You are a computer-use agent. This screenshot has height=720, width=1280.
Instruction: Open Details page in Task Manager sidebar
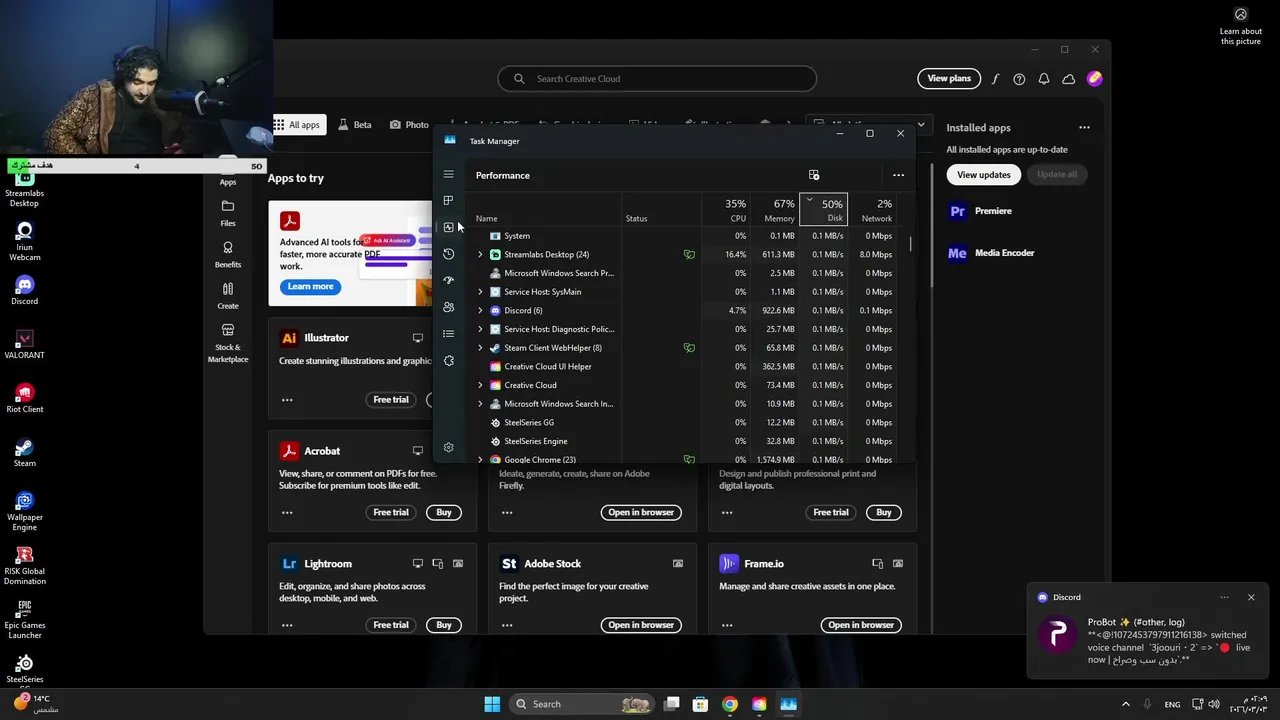[448, 334]
